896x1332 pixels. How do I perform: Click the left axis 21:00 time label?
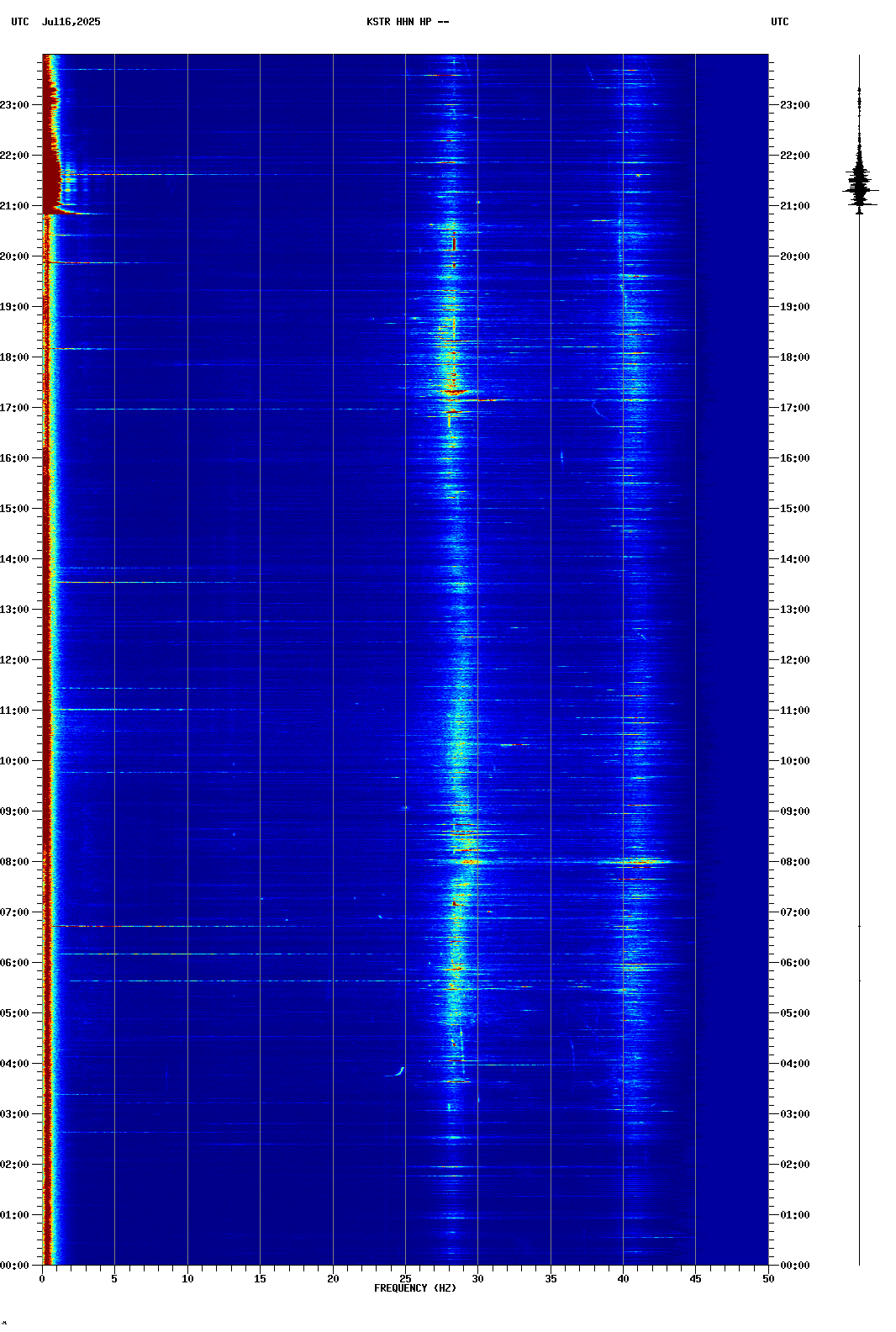(14, 206)
